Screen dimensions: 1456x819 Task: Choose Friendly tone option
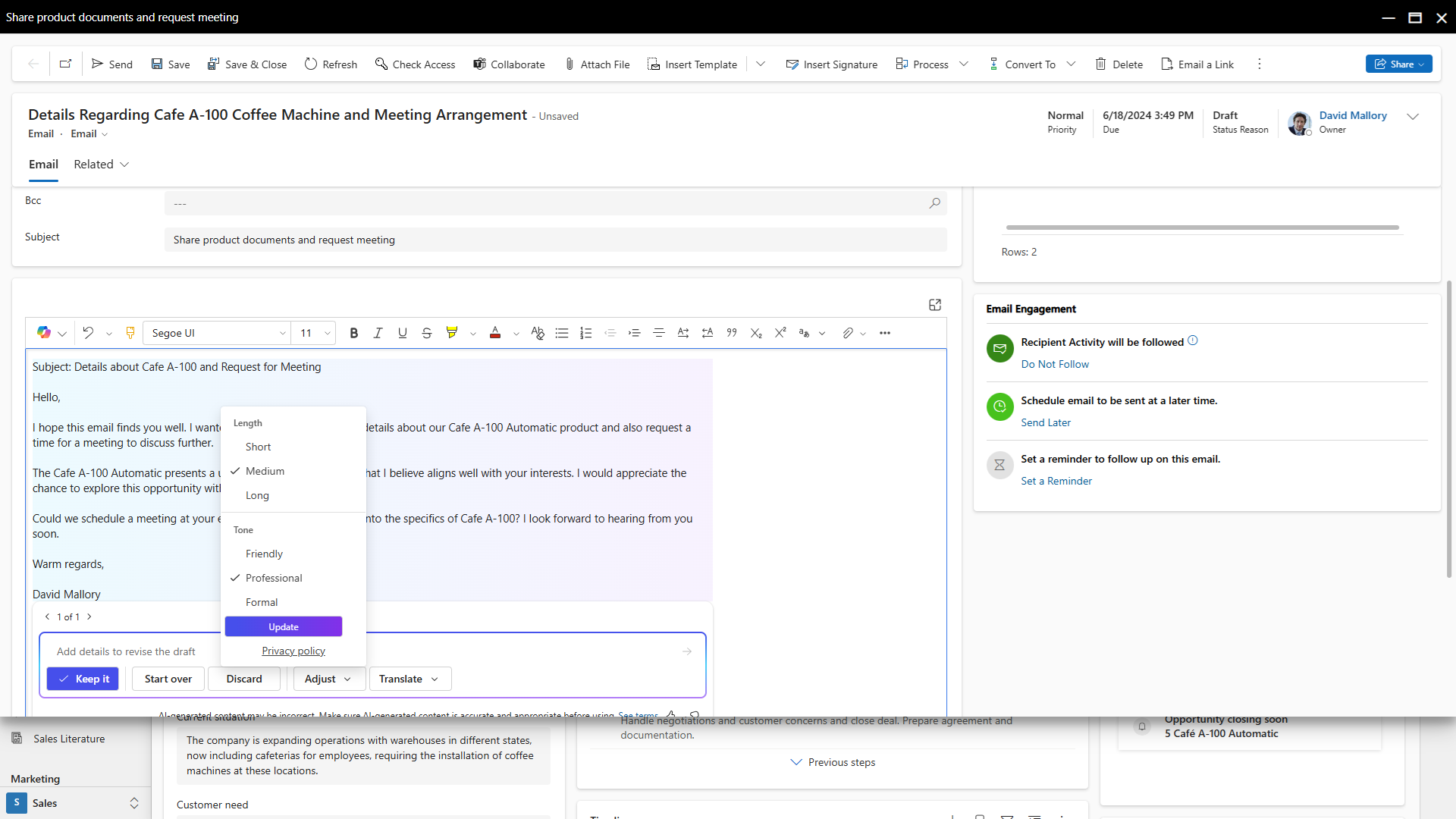[x=264, y=554]
